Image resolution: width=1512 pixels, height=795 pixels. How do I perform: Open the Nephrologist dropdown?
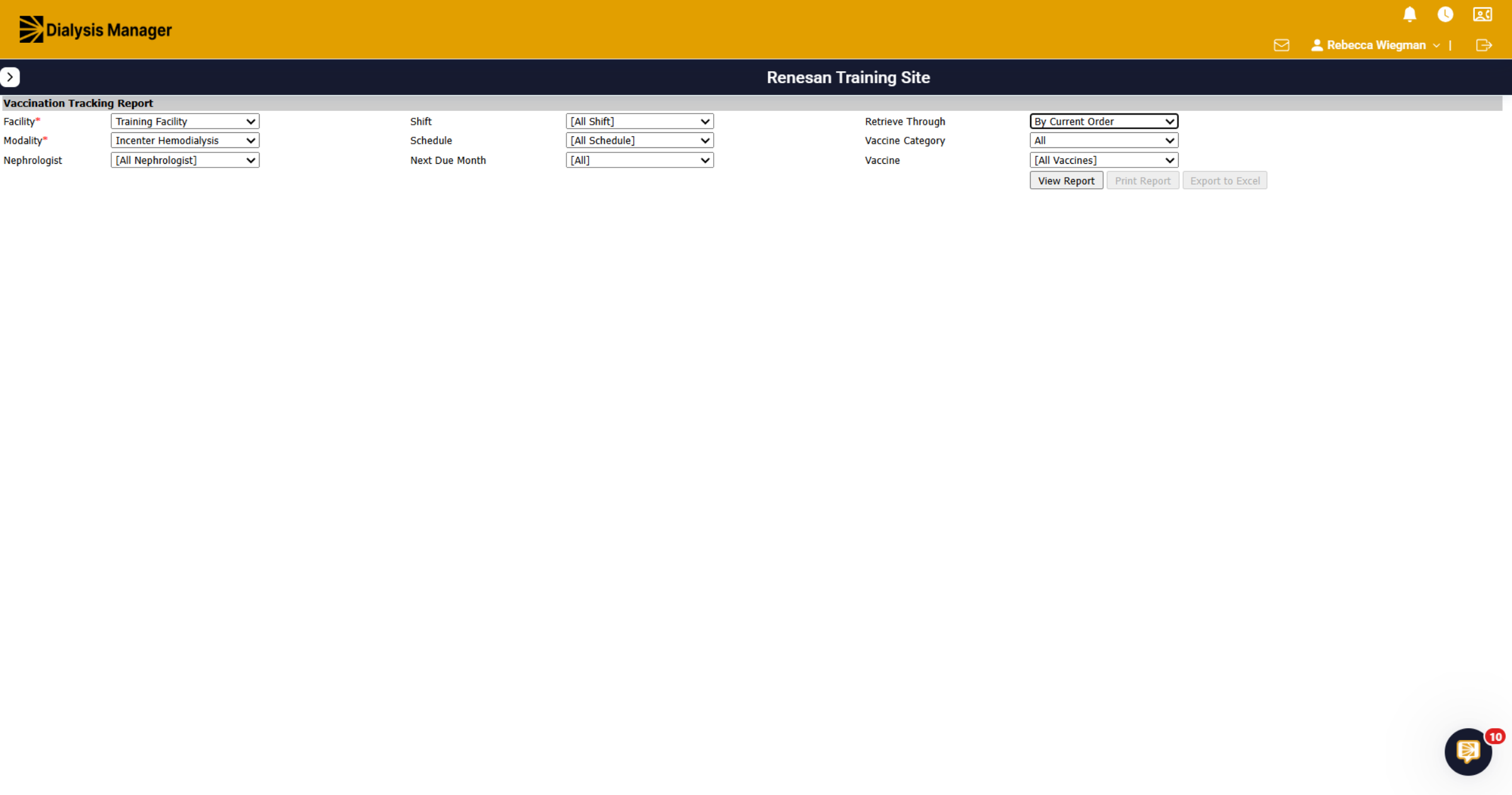[x=185, y=161]
